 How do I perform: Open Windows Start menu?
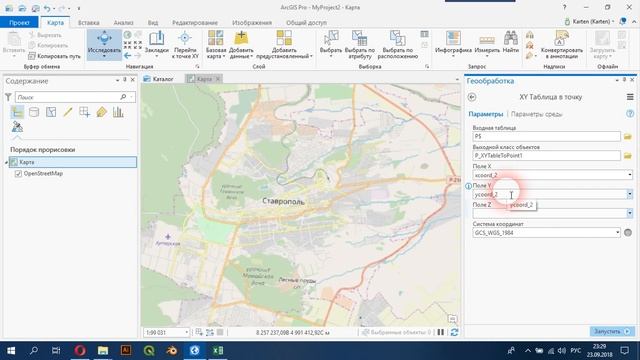click(x=11, y=350)
